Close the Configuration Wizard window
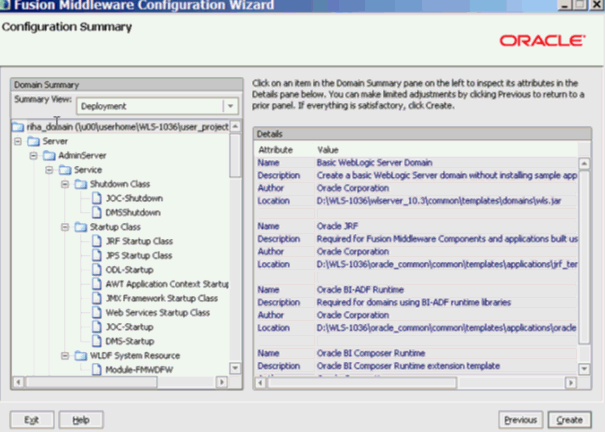The image size is (605, 432). (x=596, y=5)
